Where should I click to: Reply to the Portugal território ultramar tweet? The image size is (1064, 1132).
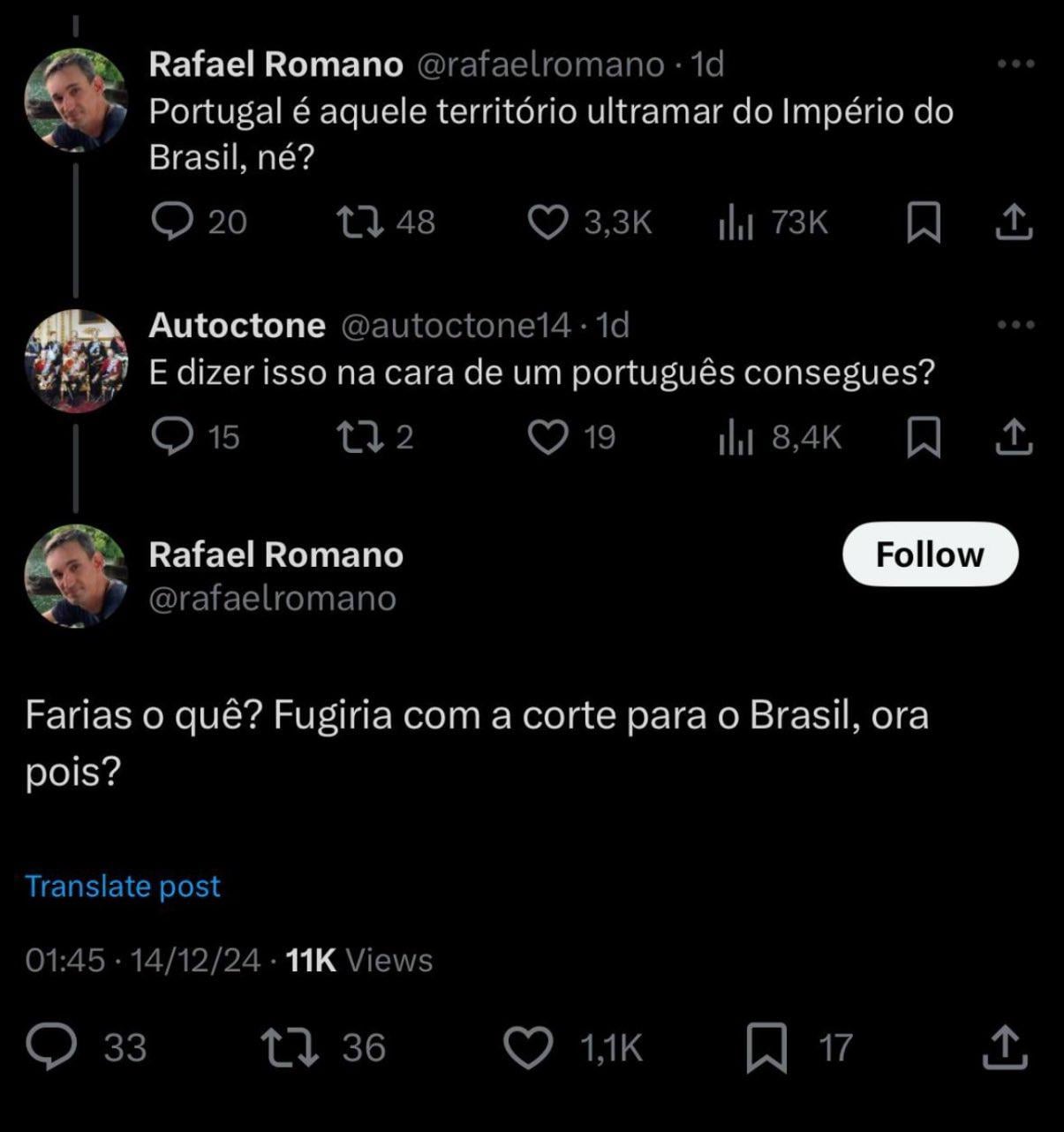point(172,222)
